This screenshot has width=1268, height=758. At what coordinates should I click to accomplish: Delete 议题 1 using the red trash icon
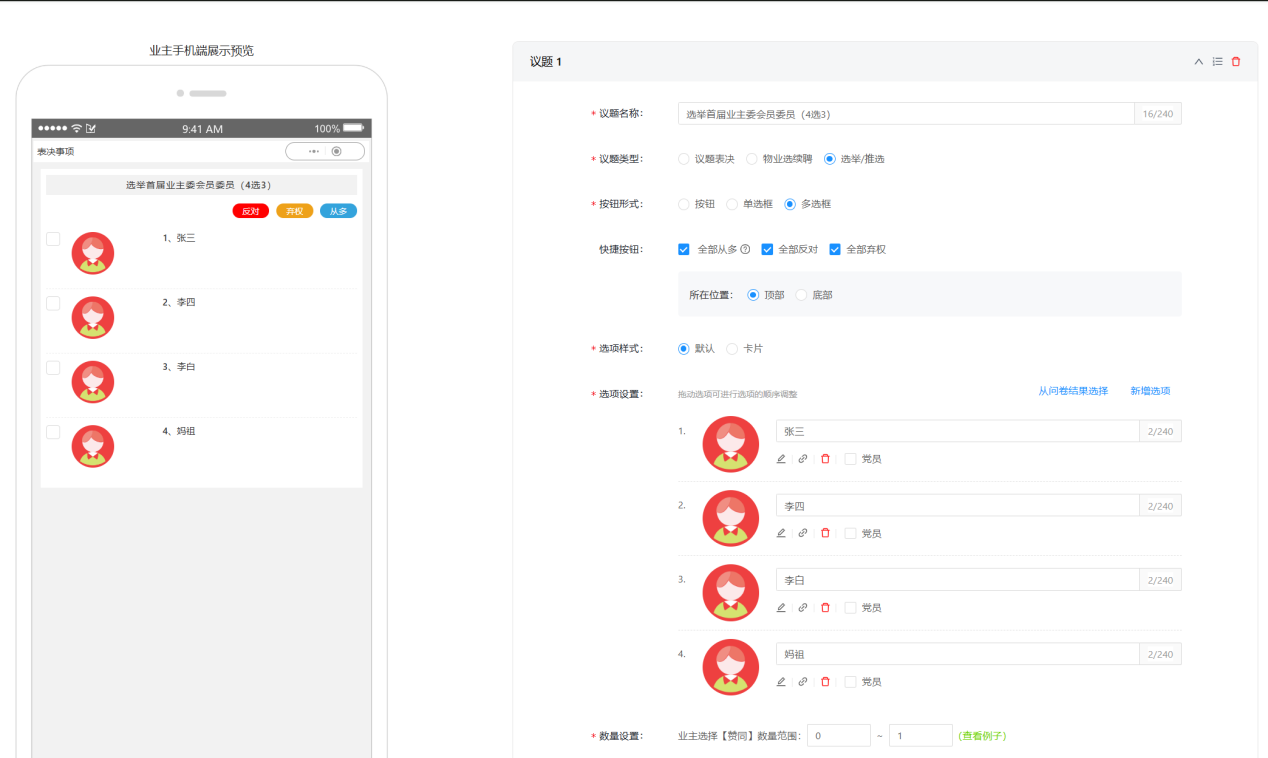pyautogui.click(x=1236, y=62)
